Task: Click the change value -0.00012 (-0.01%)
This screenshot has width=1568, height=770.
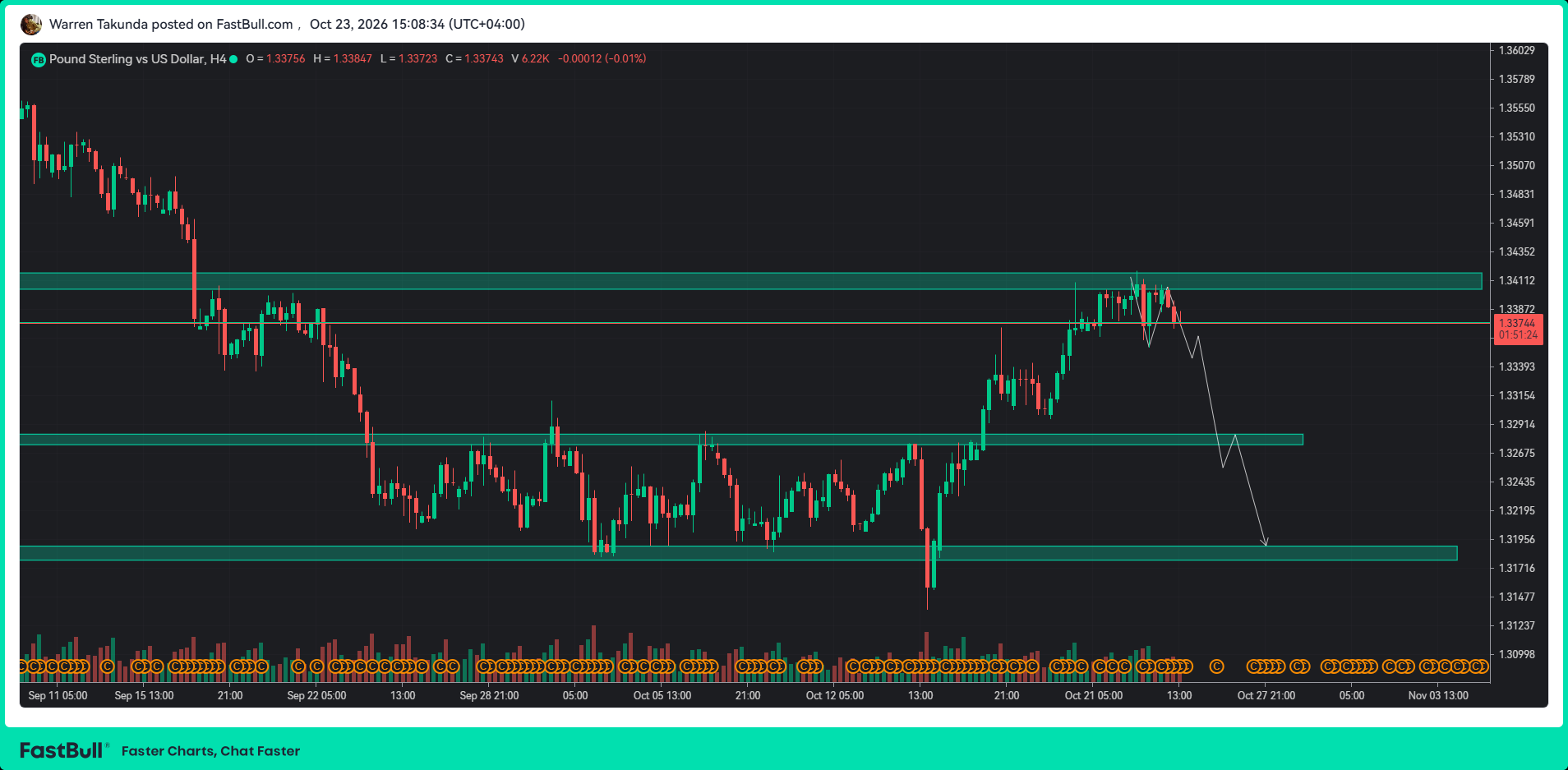Action: tap(602, 59)
